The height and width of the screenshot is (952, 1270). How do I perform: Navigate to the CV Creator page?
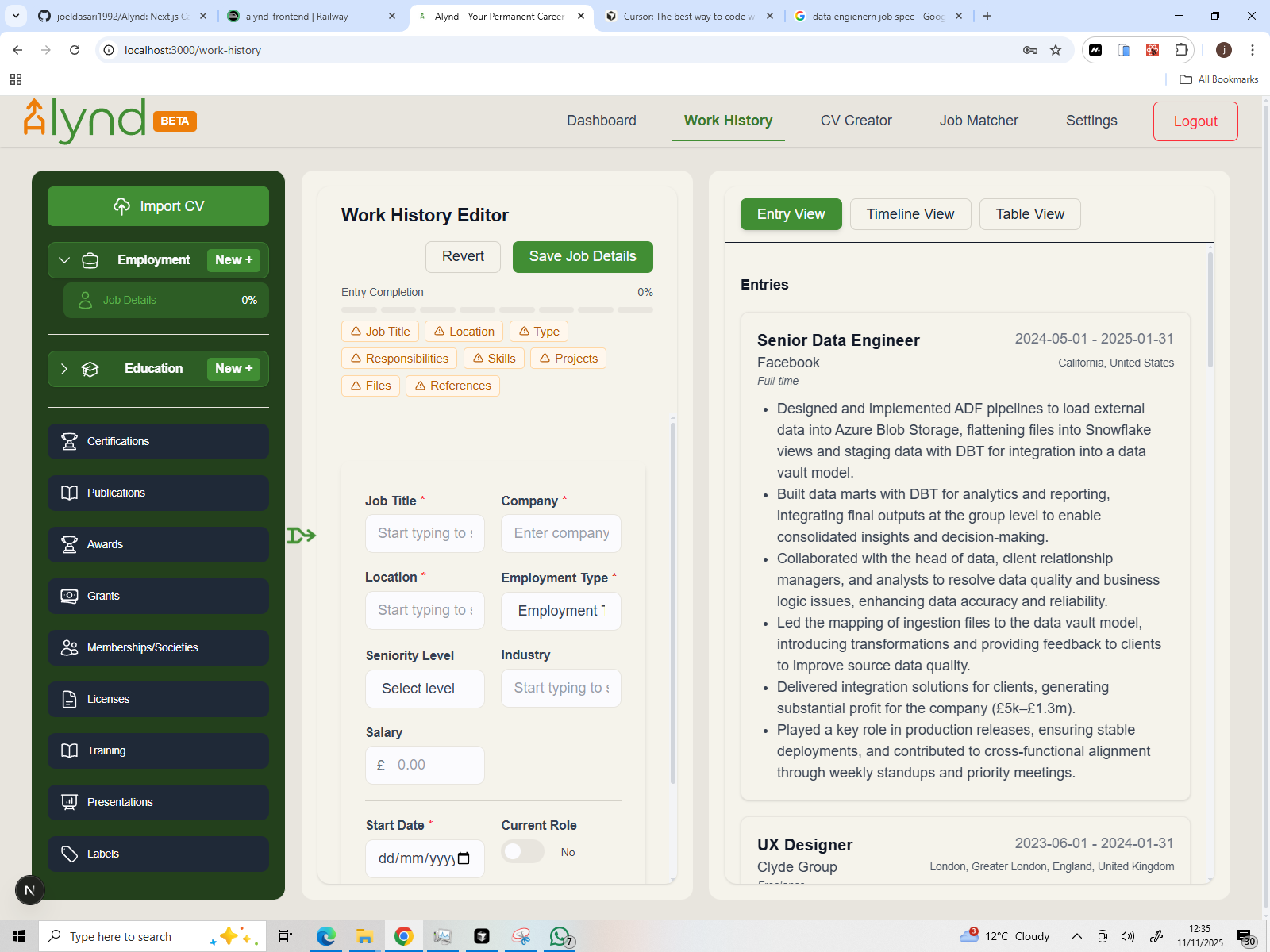856,121
